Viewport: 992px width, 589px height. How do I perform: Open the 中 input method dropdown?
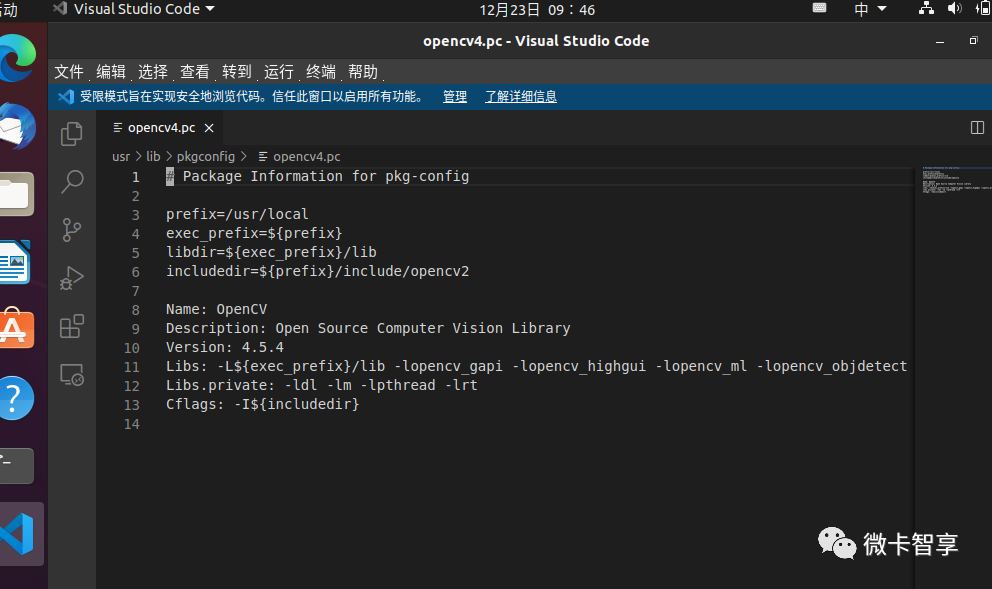pyautogui.click(x=870, y=9)
